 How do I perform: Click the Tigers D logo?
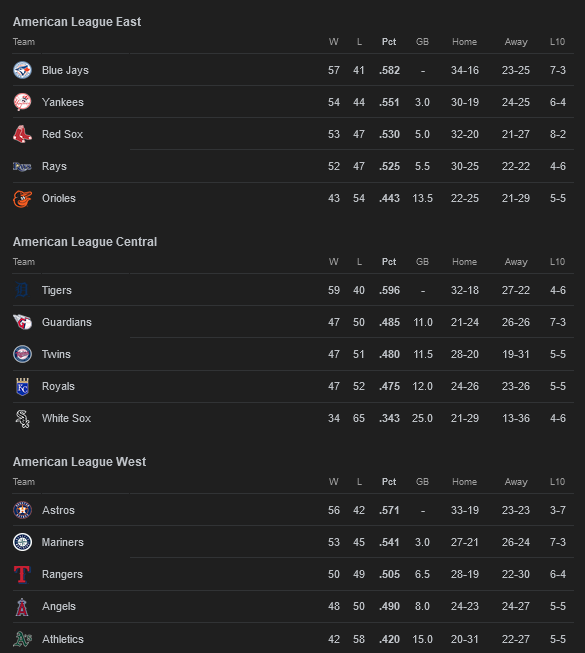tap(22, 290)
